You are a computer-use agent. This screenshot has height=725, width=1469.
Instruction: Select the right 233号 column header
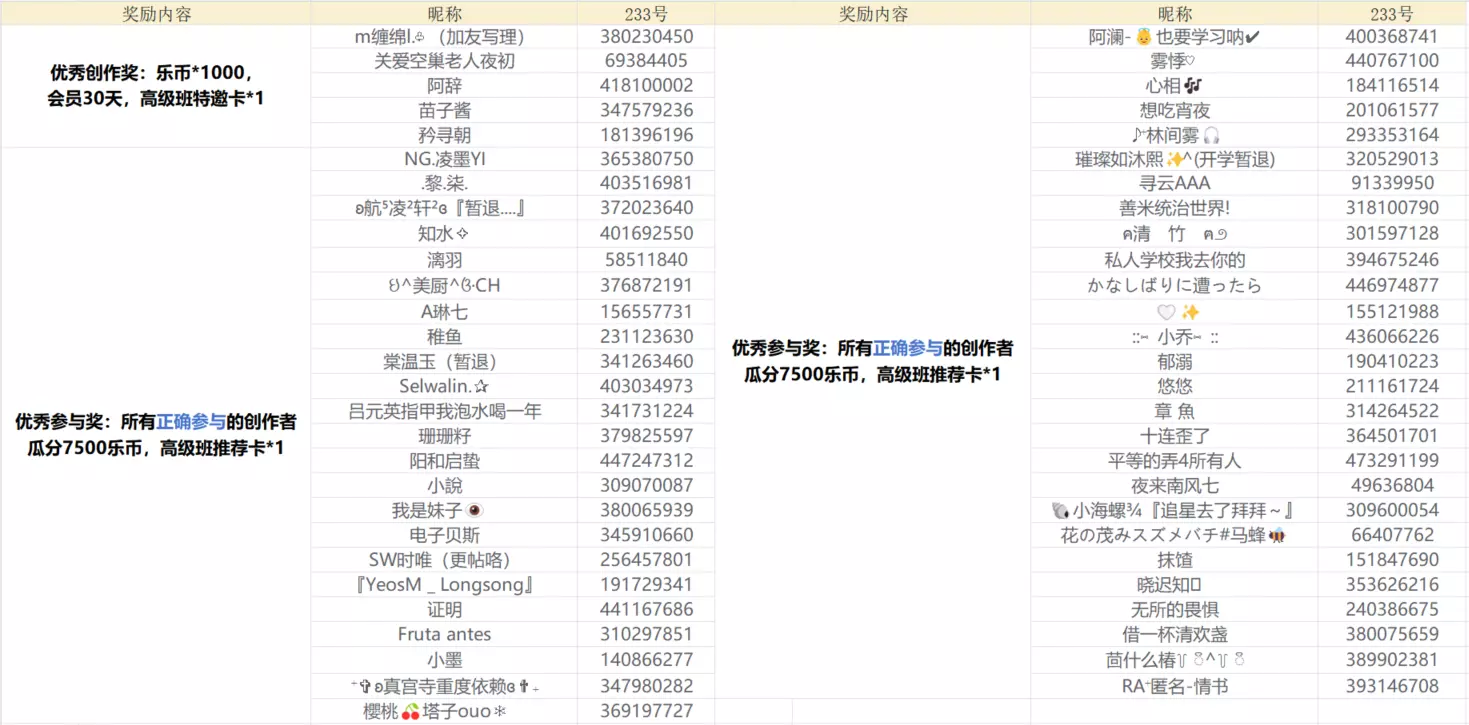pos(1391,13)
